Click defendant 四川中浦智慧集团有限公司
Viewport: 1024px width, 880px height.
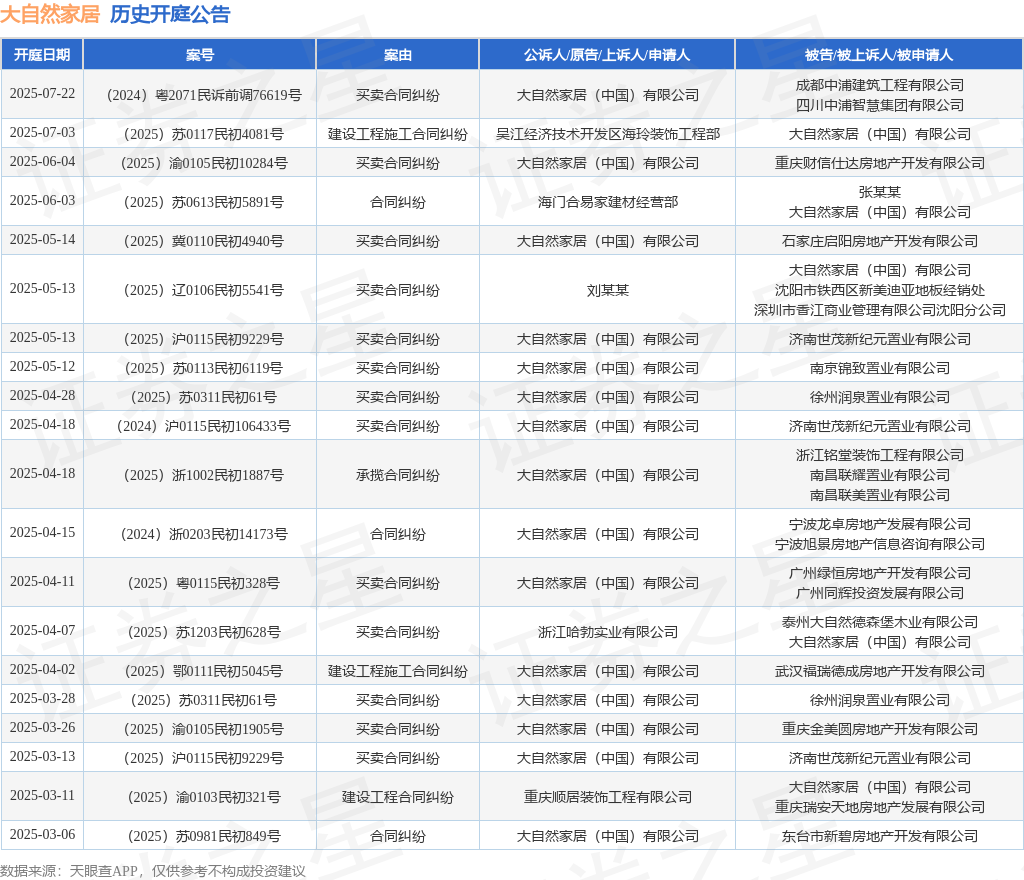[x=879, y=105]
